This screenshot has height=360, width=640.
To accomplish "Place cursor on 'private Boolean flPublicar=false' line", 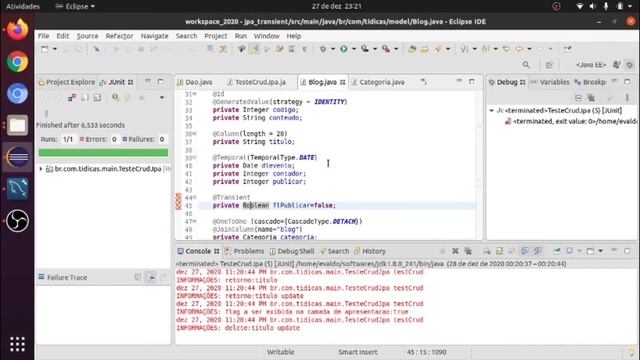I will (x=337, y=205).
